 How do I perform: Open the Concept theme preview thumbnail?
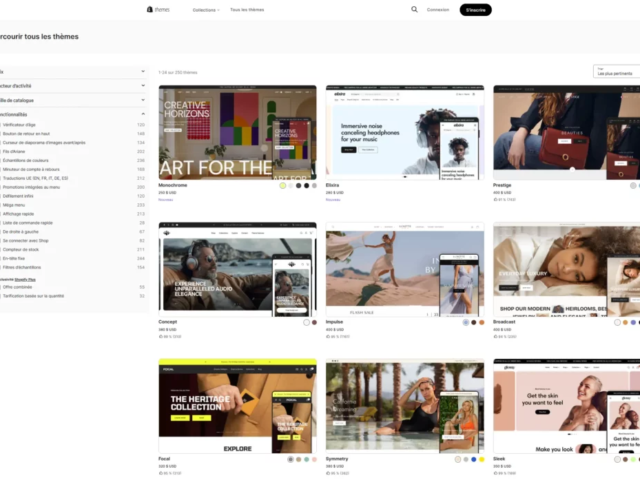(237, 269)
